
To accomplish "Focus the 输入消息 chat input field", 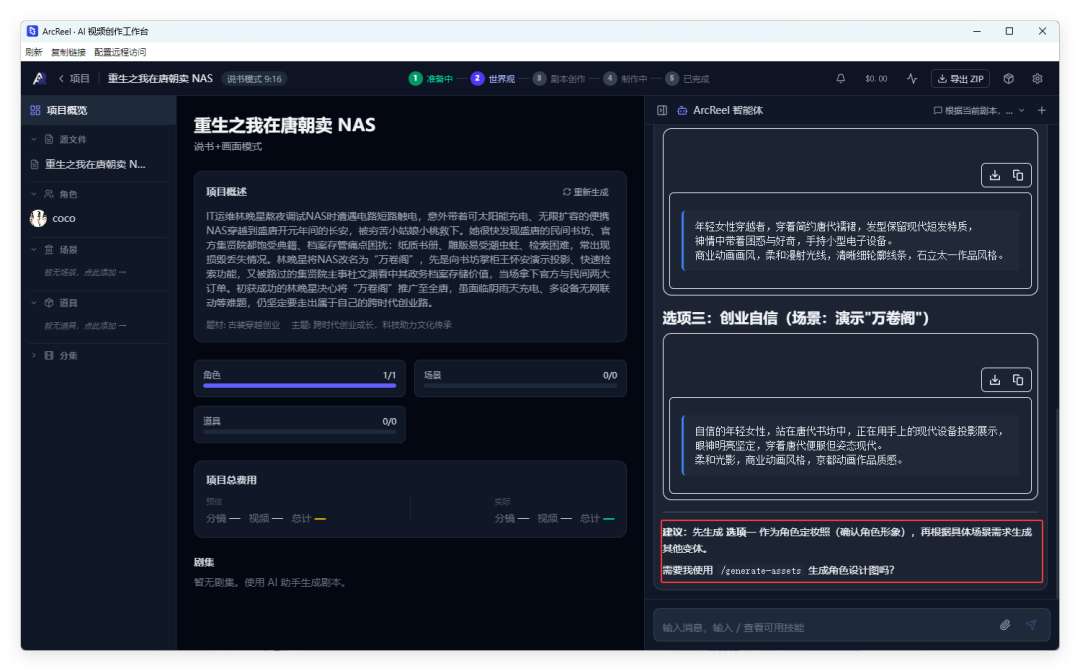I will pos(827,627).
